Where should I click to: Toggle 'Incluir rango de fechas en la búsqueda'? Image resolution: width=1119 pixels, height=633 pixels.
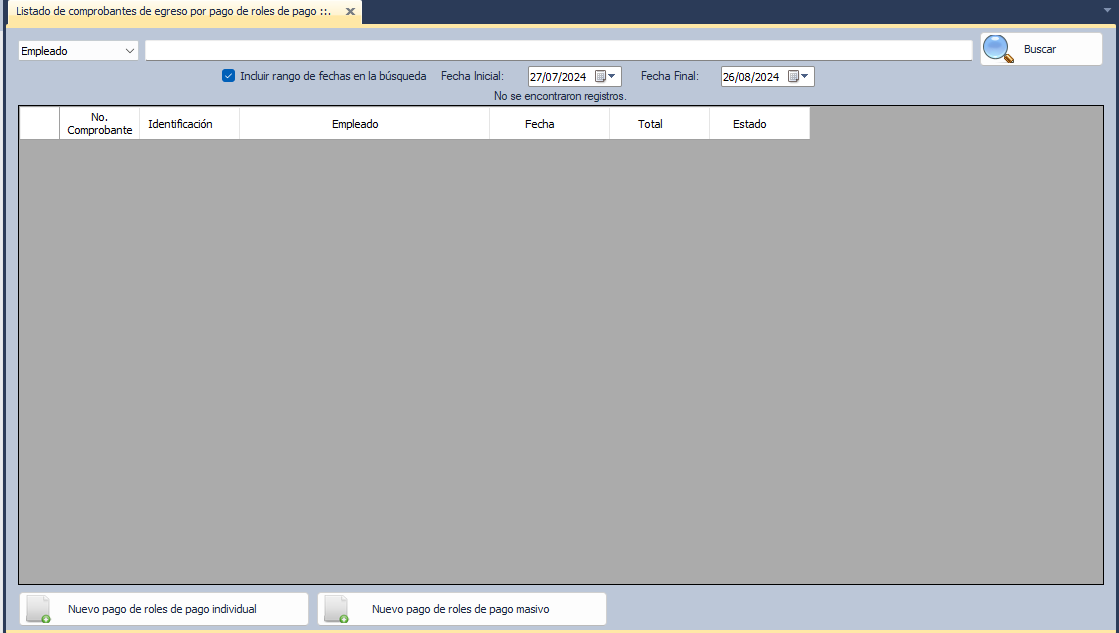click(x=228, y=76)
